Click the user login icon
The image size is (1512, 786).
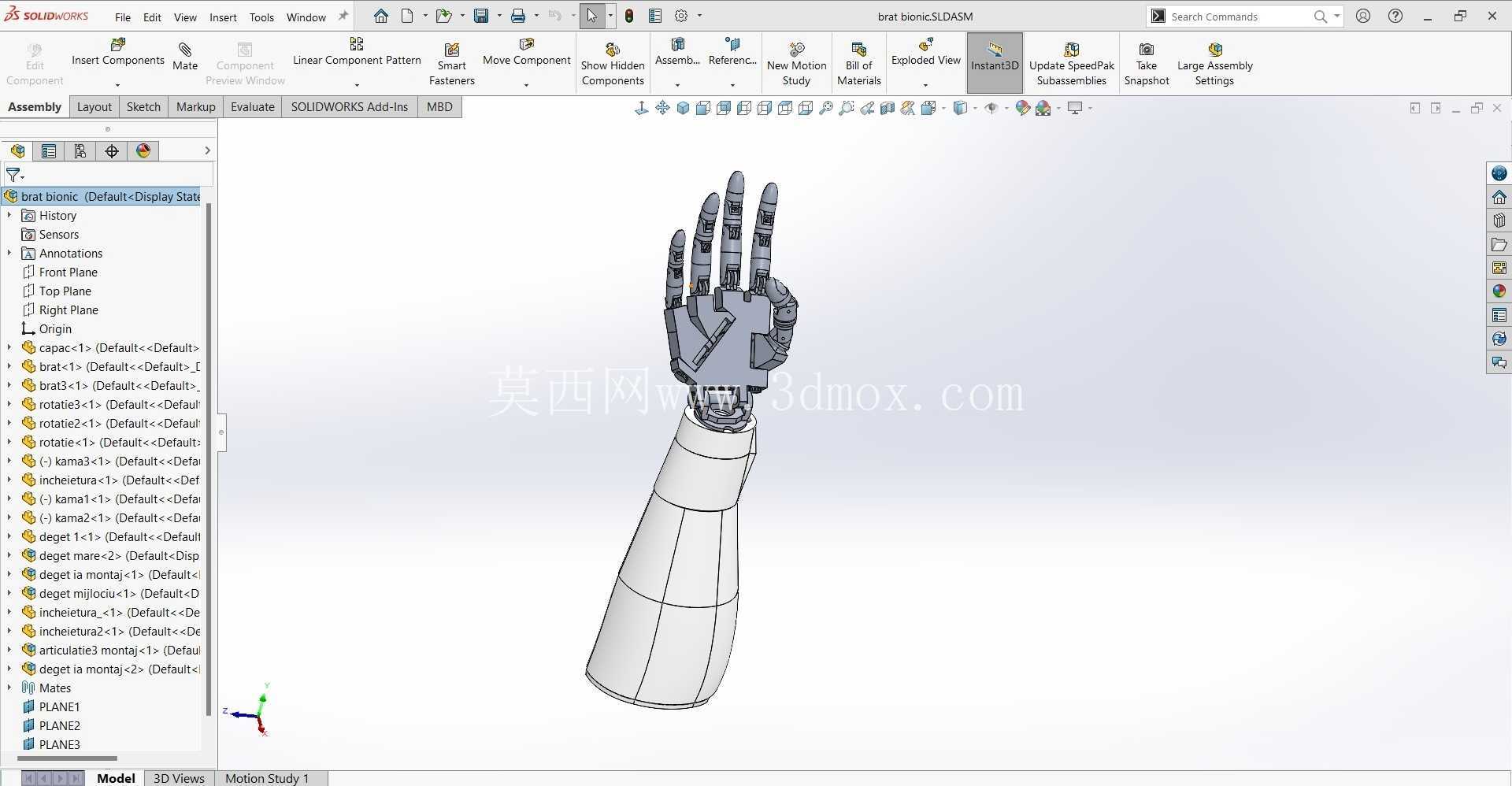(1363, 16)
